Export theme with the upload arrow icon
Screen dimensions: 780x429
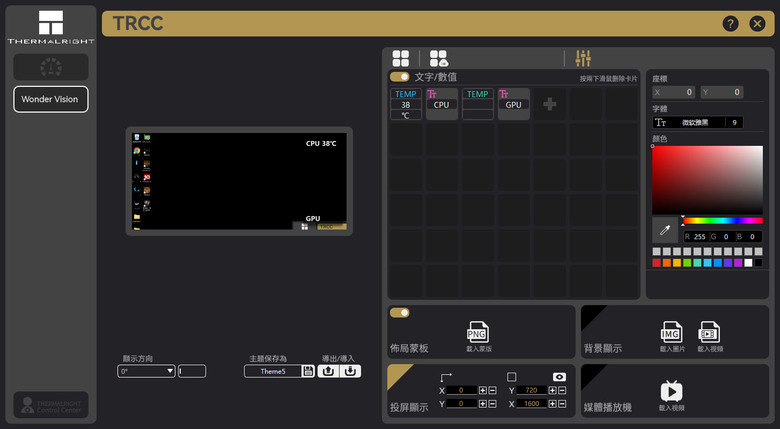tap(328, 371)
